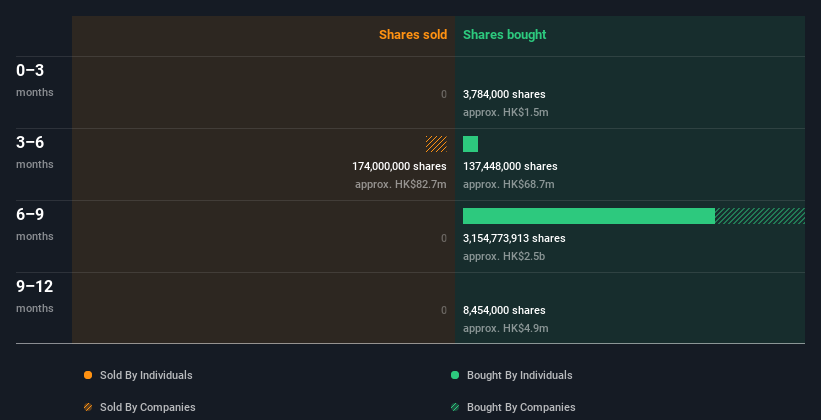Click the approx. HK$82.7m value

point(401,184)
